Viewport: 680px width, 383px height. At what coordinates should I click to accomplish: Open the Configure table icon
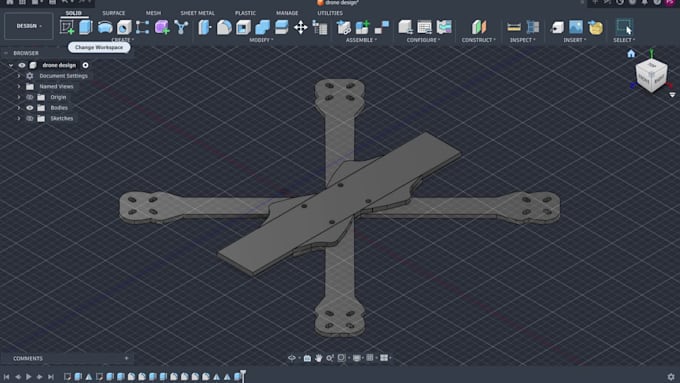[x=424, y=27]
